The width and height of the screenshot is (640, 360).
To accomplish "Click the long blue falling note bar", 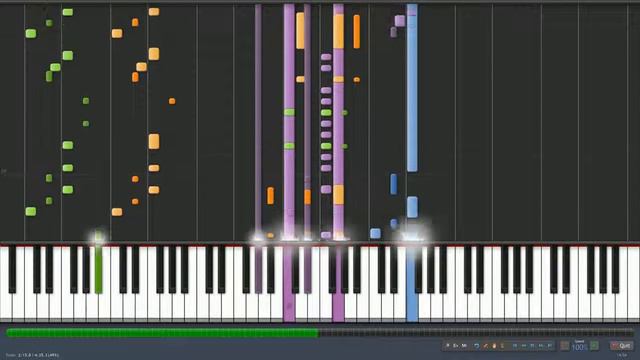I will pos(412,88).
